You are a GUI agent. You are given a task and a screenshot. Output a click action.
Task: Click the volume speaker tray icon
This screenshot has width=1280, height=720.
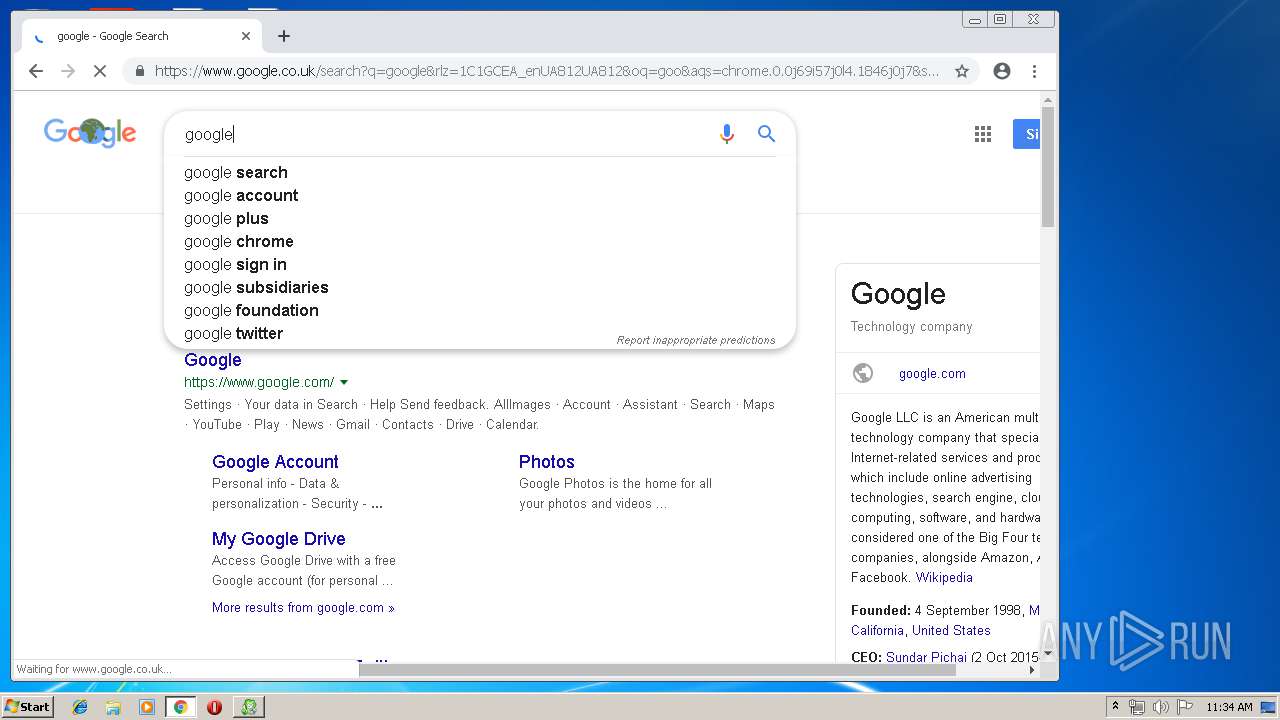1160,707
